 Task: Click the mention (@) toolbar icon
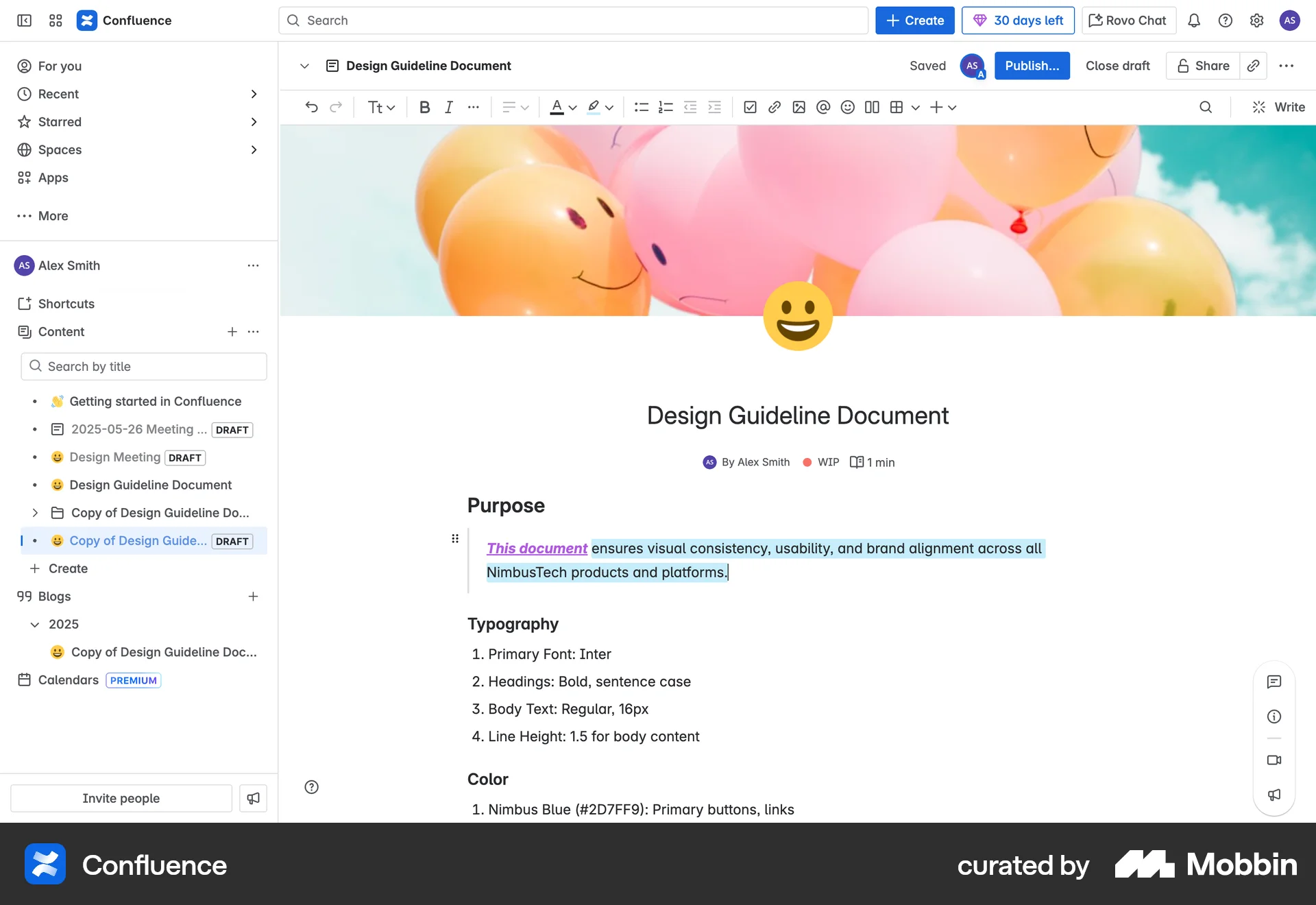coord(823,107)
